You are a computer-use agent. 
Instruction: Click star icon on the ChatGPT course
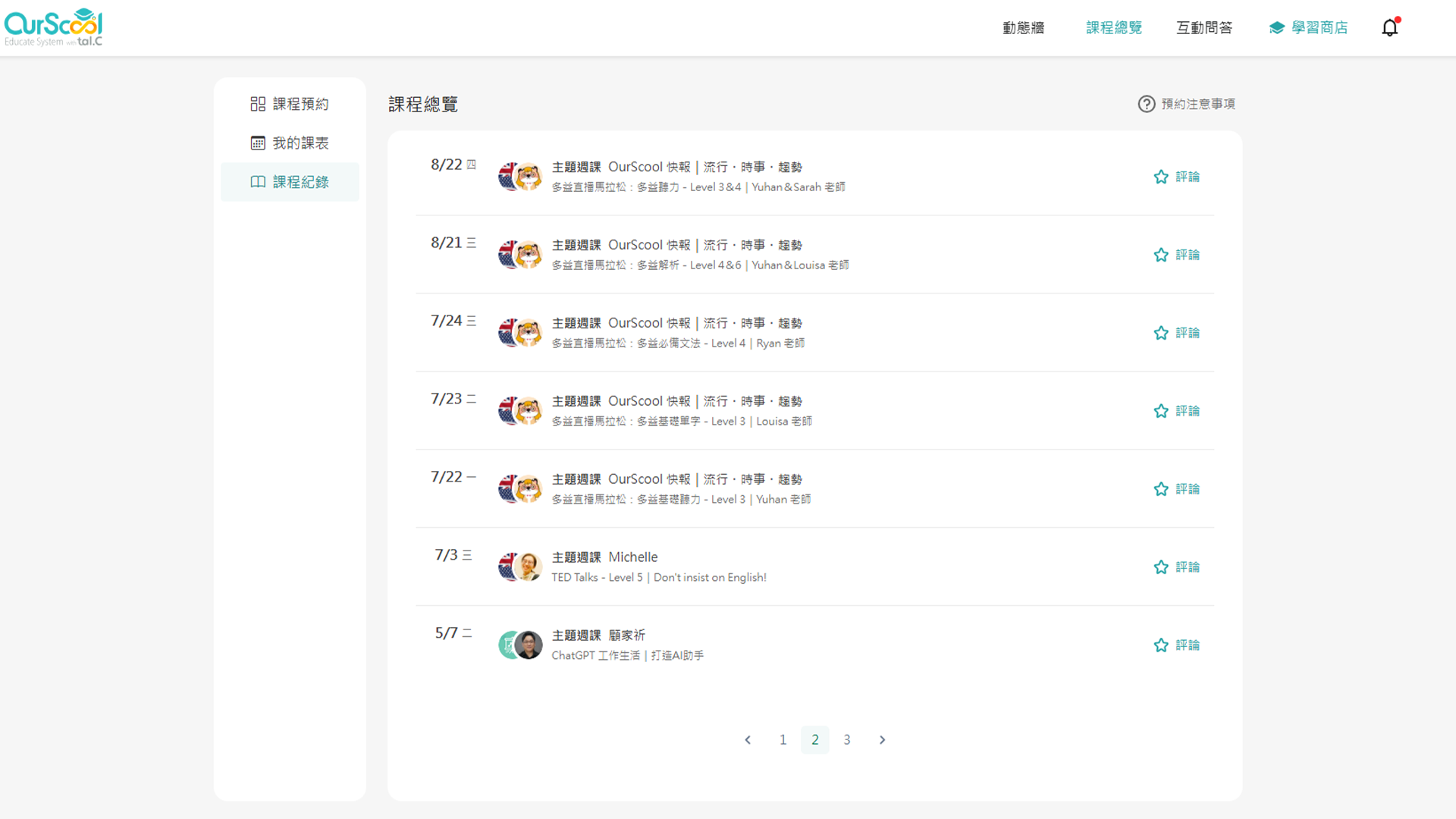[x=1160, y=645]
